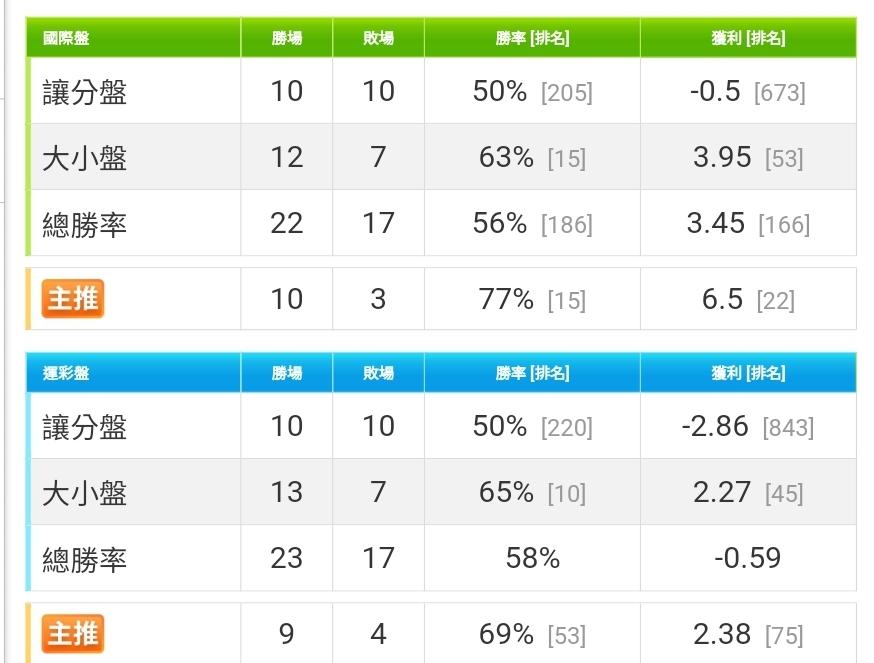Click the orange 主推 badge in the 運彩盤 table
Image resolution: width=874 pixels, height=663 pixels.
pyautogui.click(x=72, y=633)
